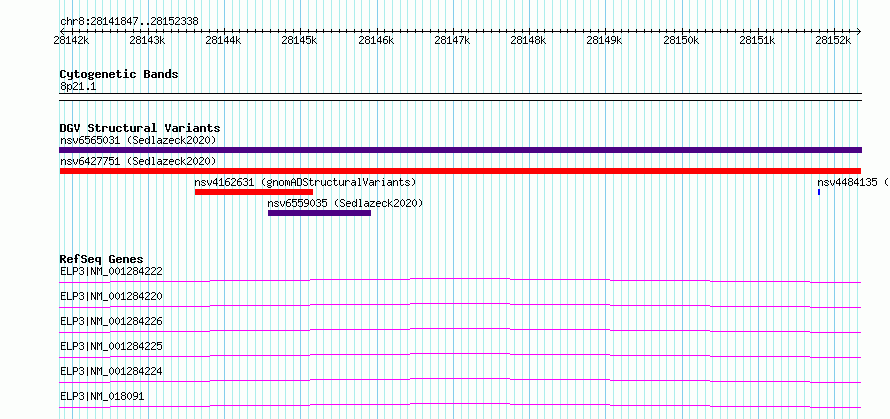Open the nsv4484135 label at right edge
This screenshot has height=419, width=890.
(853, 182)
